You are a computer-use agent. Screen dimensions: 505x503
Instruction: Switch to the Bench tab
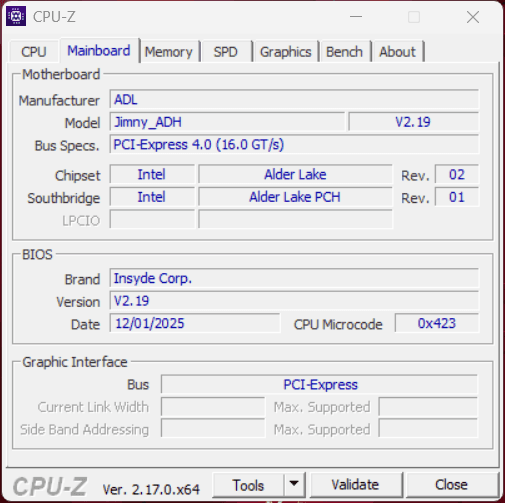344,52
